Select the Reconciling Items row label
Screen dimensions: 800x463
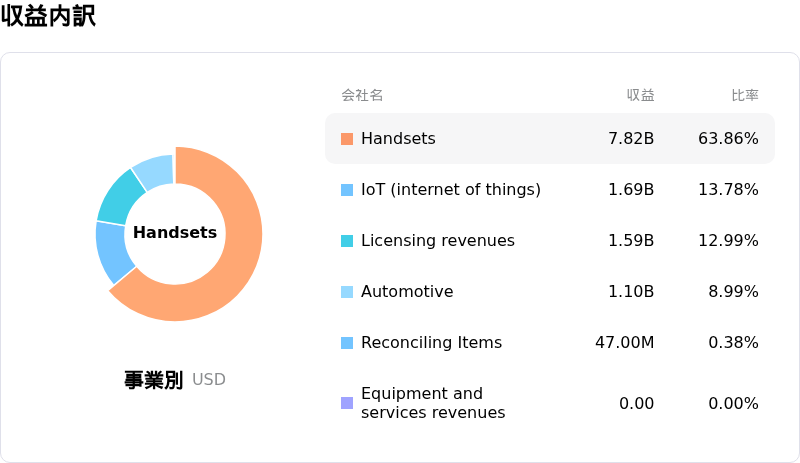[x=432, y=343]
